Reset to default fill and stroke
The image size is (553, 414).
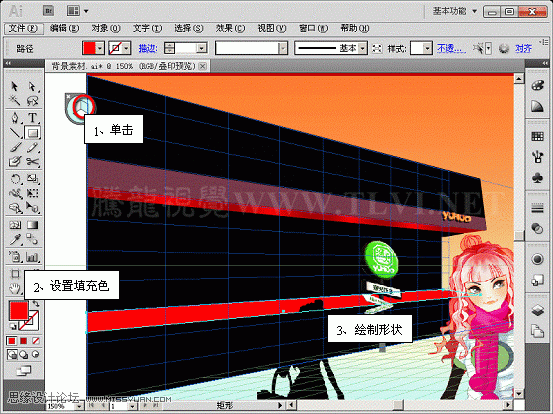(x=12, y=327)
